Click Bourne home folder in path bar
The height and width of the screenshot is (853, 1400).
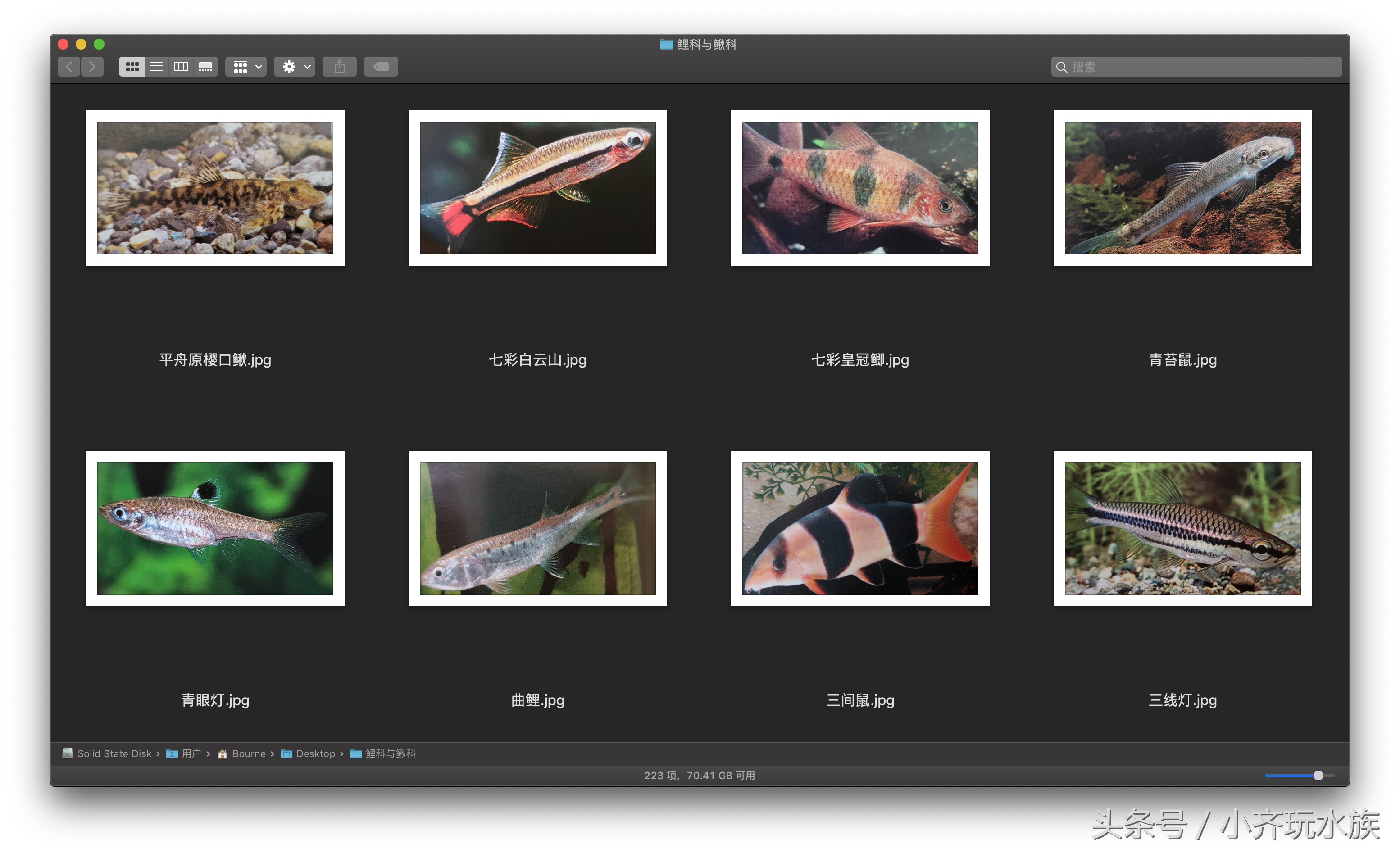click(x=241, y=753)
